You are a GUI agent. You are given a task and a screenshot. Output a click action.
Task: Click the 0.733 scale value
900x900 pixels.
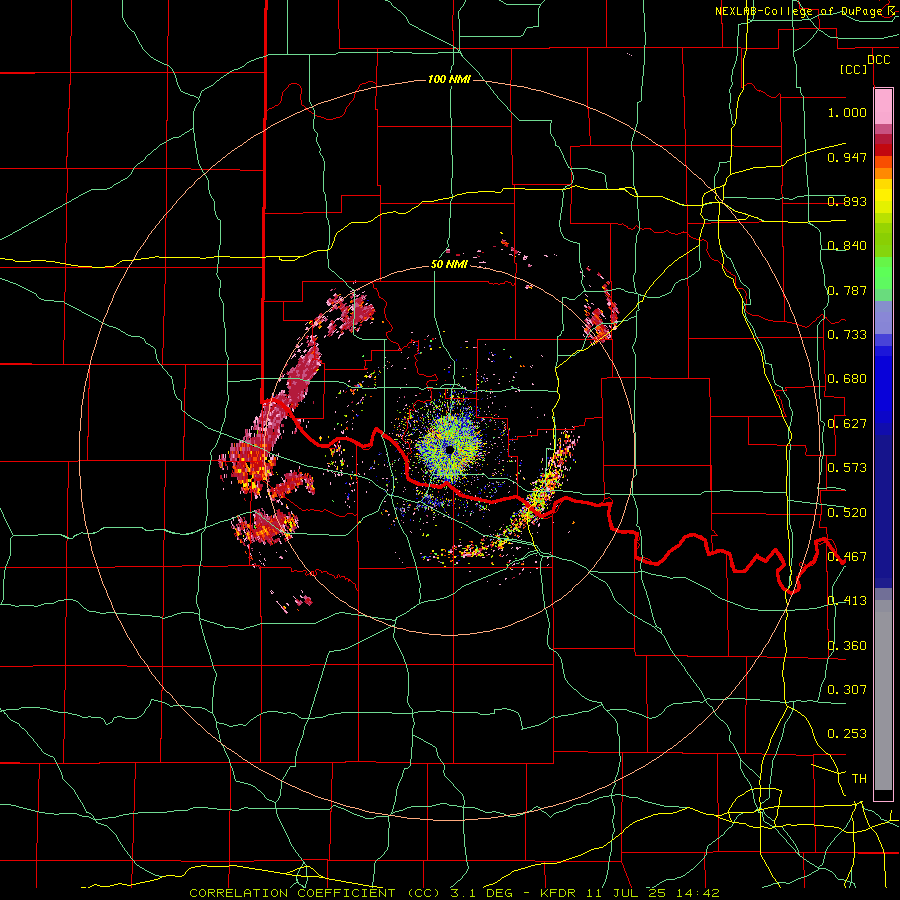click(x=847, y=335)
